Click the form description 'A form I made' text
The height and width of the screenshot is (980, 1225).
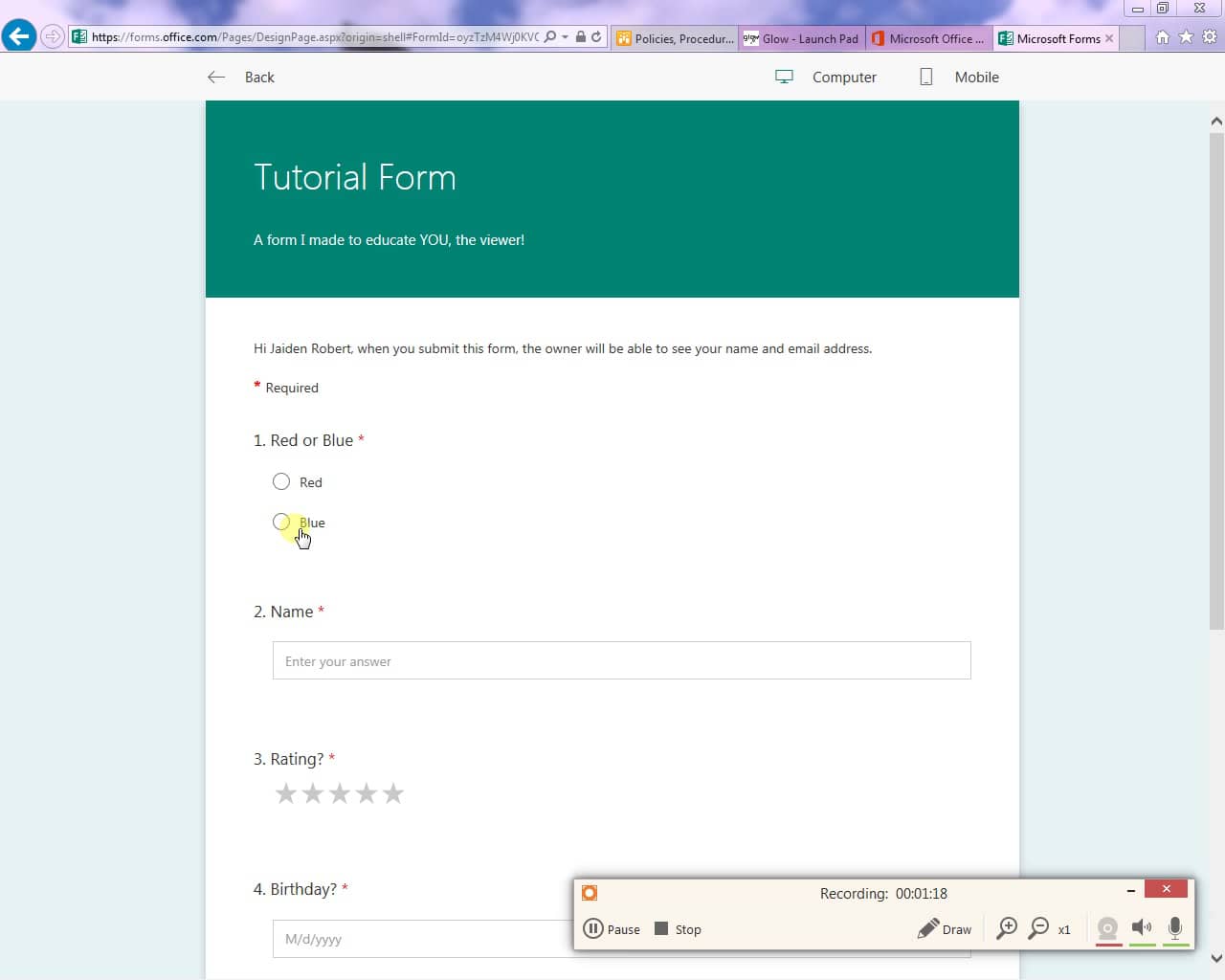389,240
